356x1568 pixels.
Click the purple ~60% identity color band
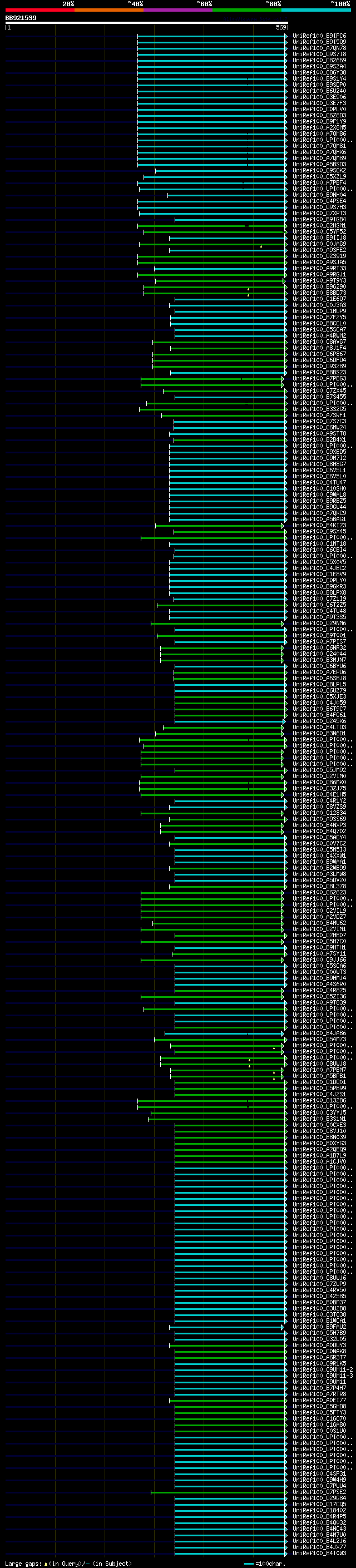[177, 10]
